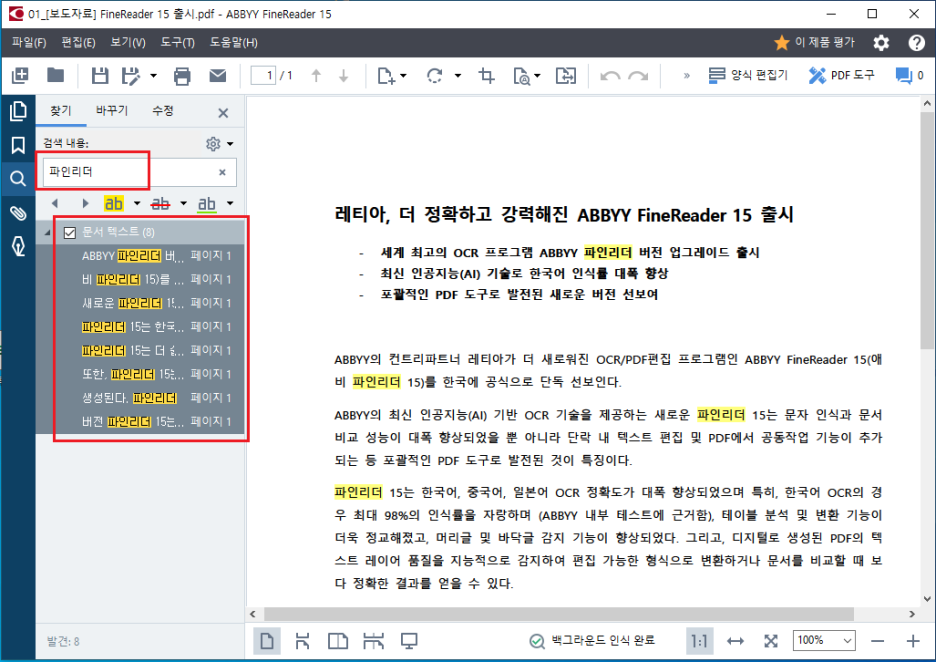
Task: Switch to 바꾸기 tab
Action: [112, 110]
